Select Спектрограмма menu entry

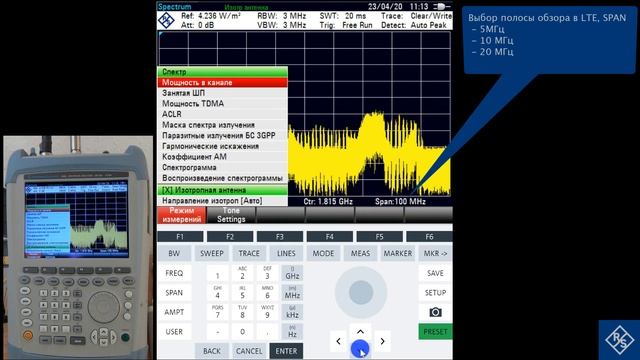click(x=222, y=167)
